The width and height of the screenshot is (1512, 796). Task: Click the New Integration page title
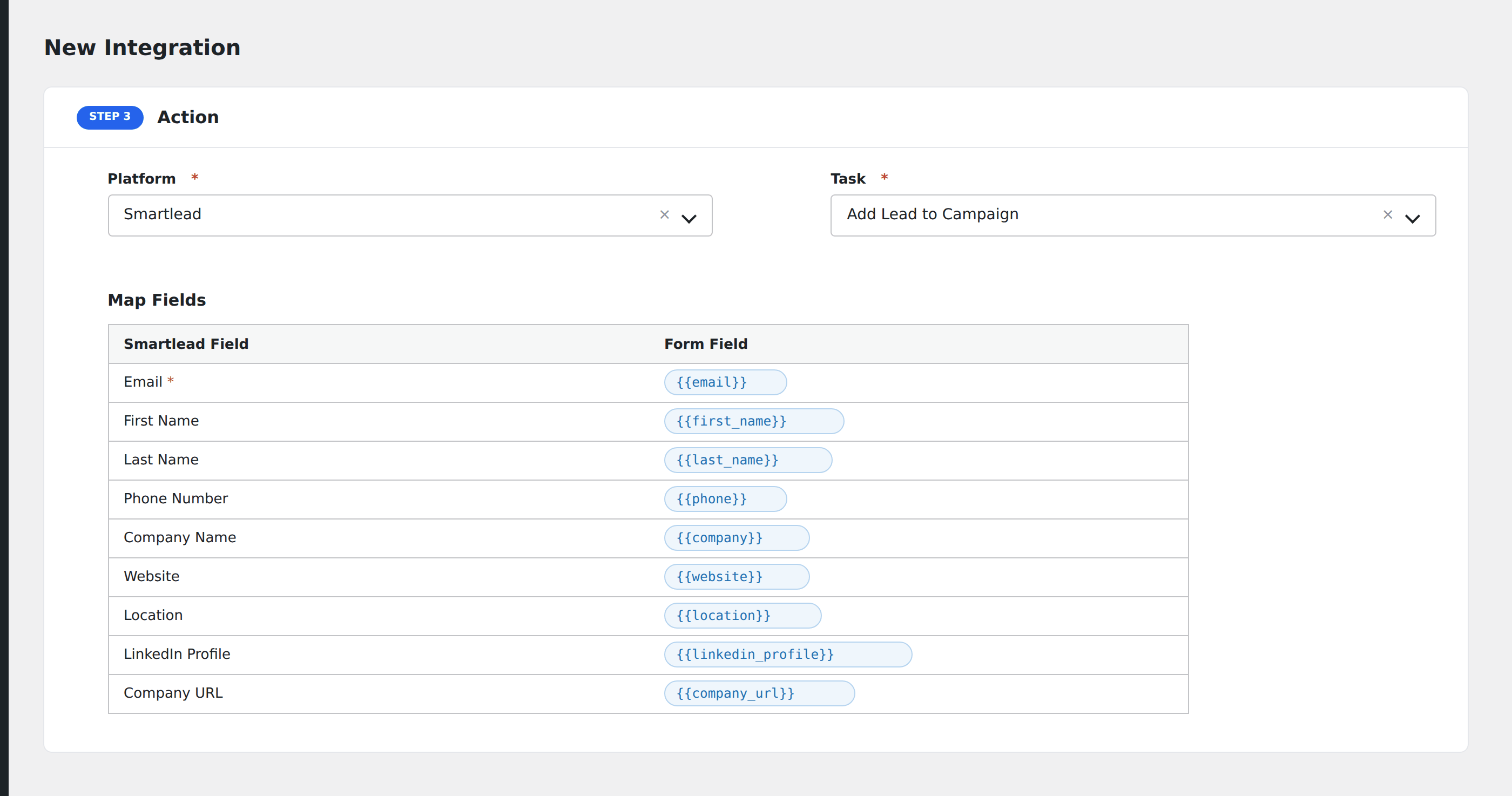coord(142,48)
